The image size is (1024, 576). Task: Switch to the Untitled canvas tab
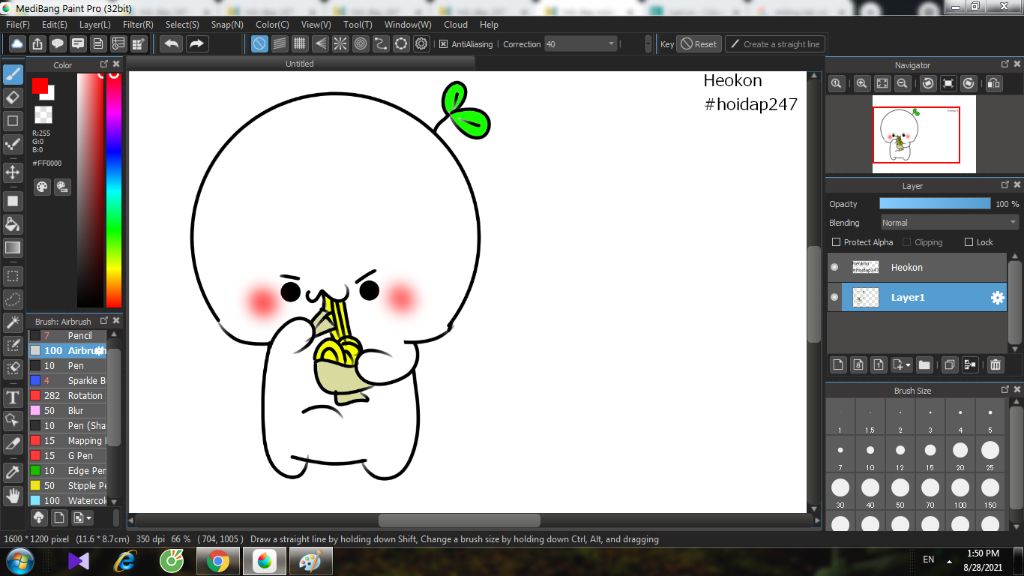[x=300, y=63]
